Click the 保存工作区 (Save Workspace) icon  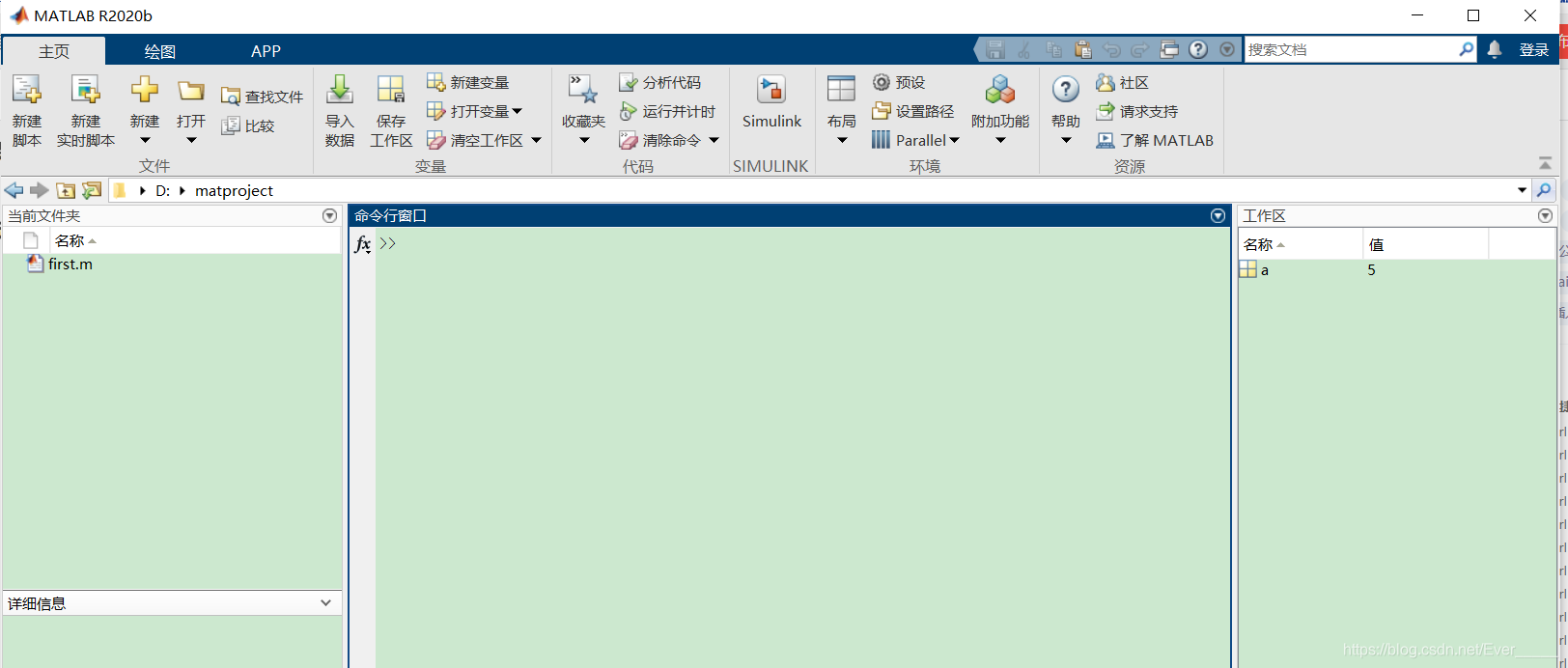coord(391,90)
